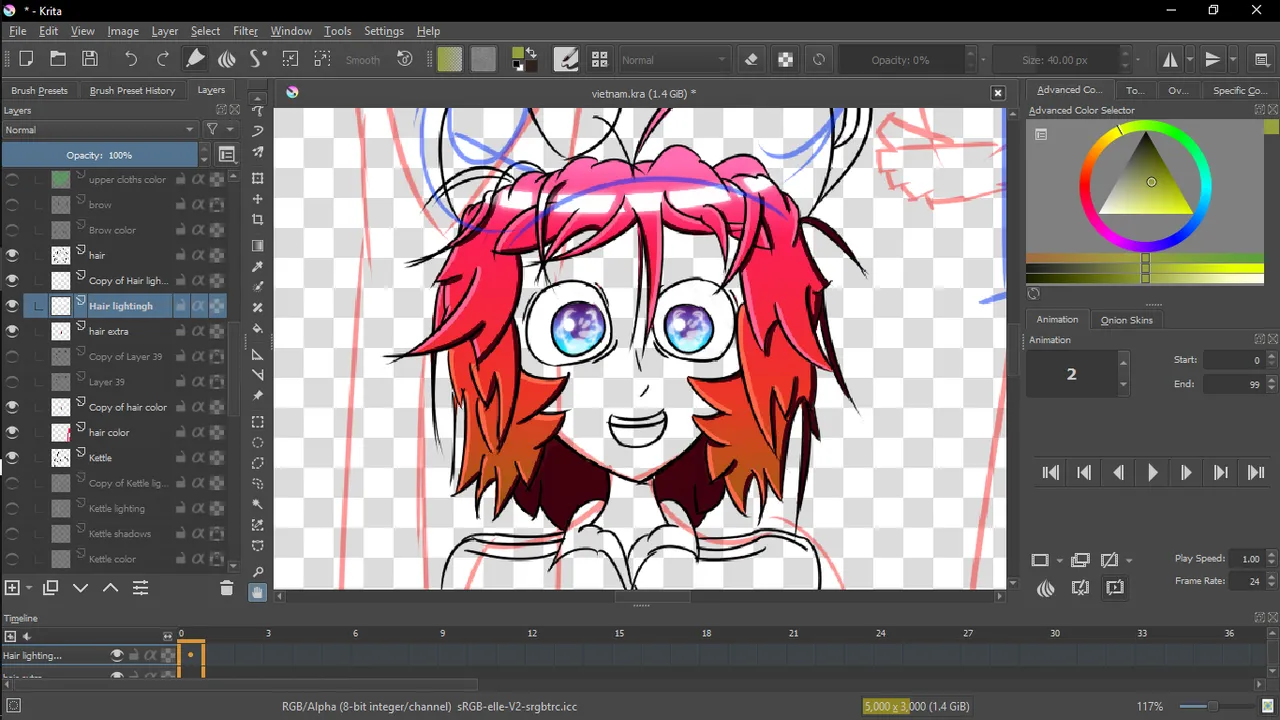Duplicate the current layer

(50, 588)
